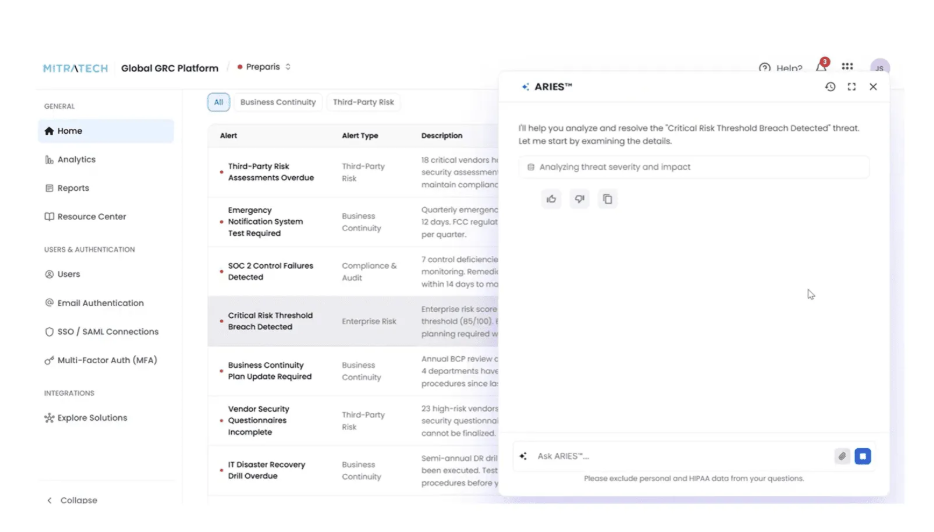This screenshot has width=934, height=532.
Task: Click Global GRC Platform title
Action: tap(170, 68)
